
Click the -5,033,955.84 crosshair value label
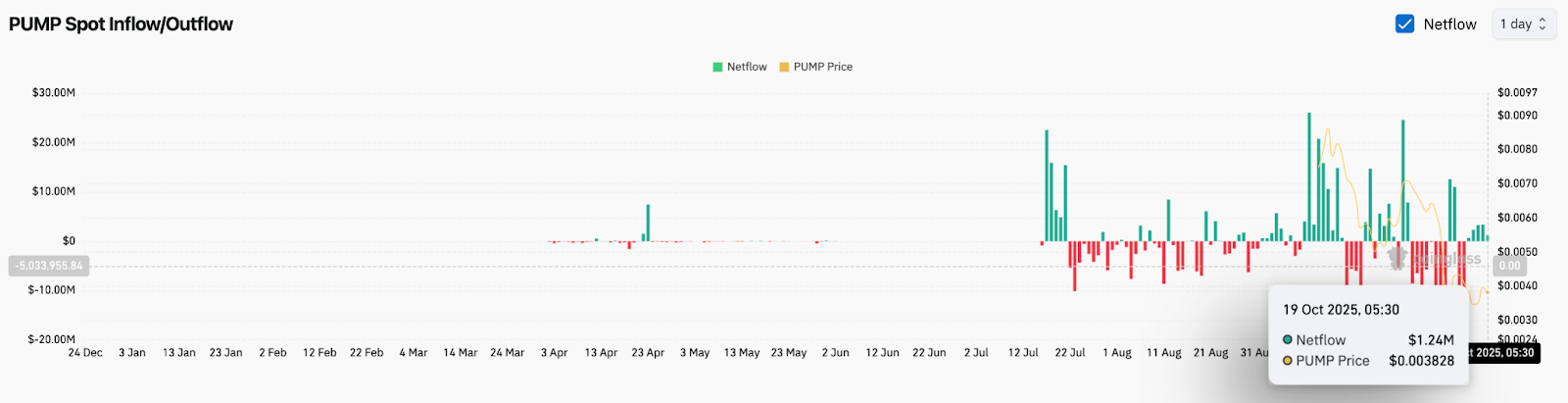(x=49, y=266)
